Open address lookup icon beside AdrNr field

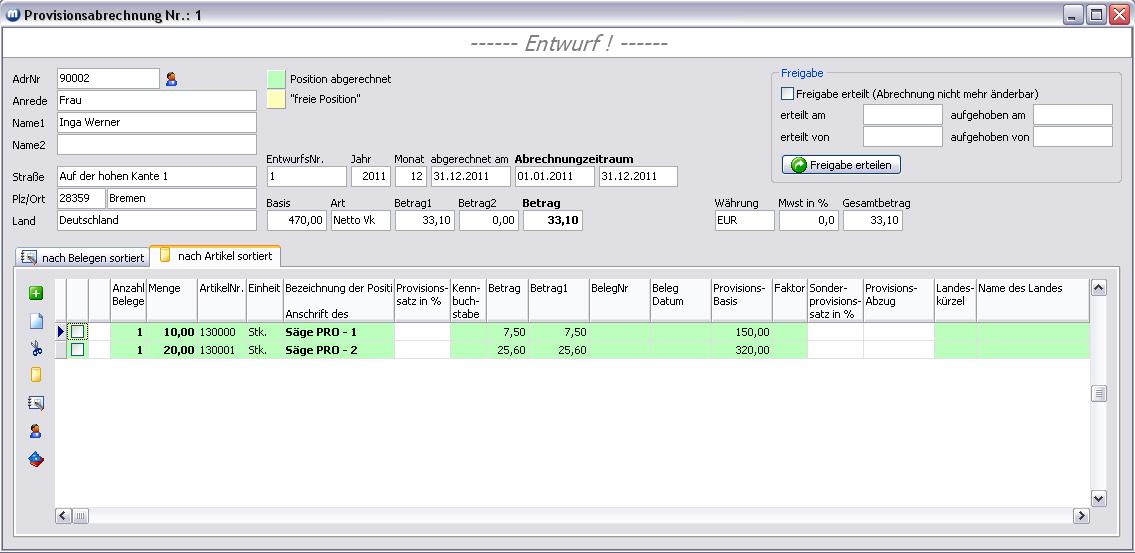171,79
